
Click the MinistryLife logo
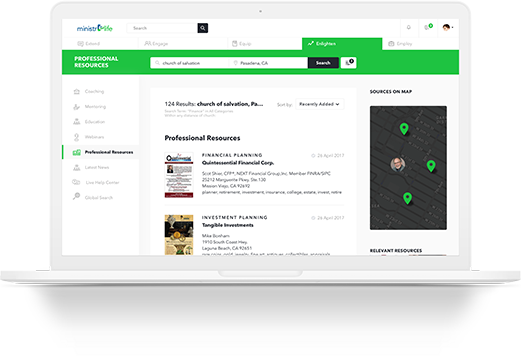point(95,28)
